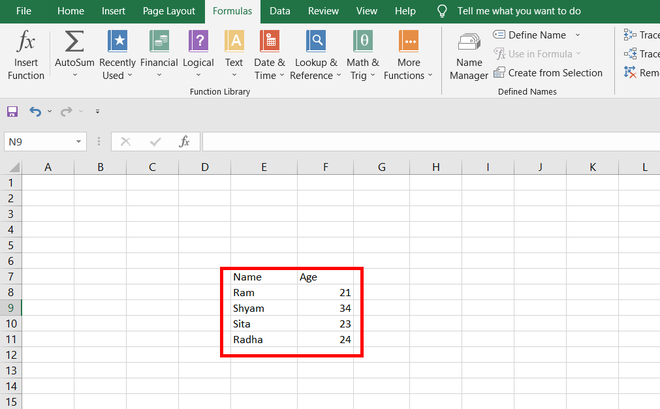Image resolution: width=660 pixels, height=409 pixels.
Task: Switch to the Page Layout tab
Action: coord(169,11)
